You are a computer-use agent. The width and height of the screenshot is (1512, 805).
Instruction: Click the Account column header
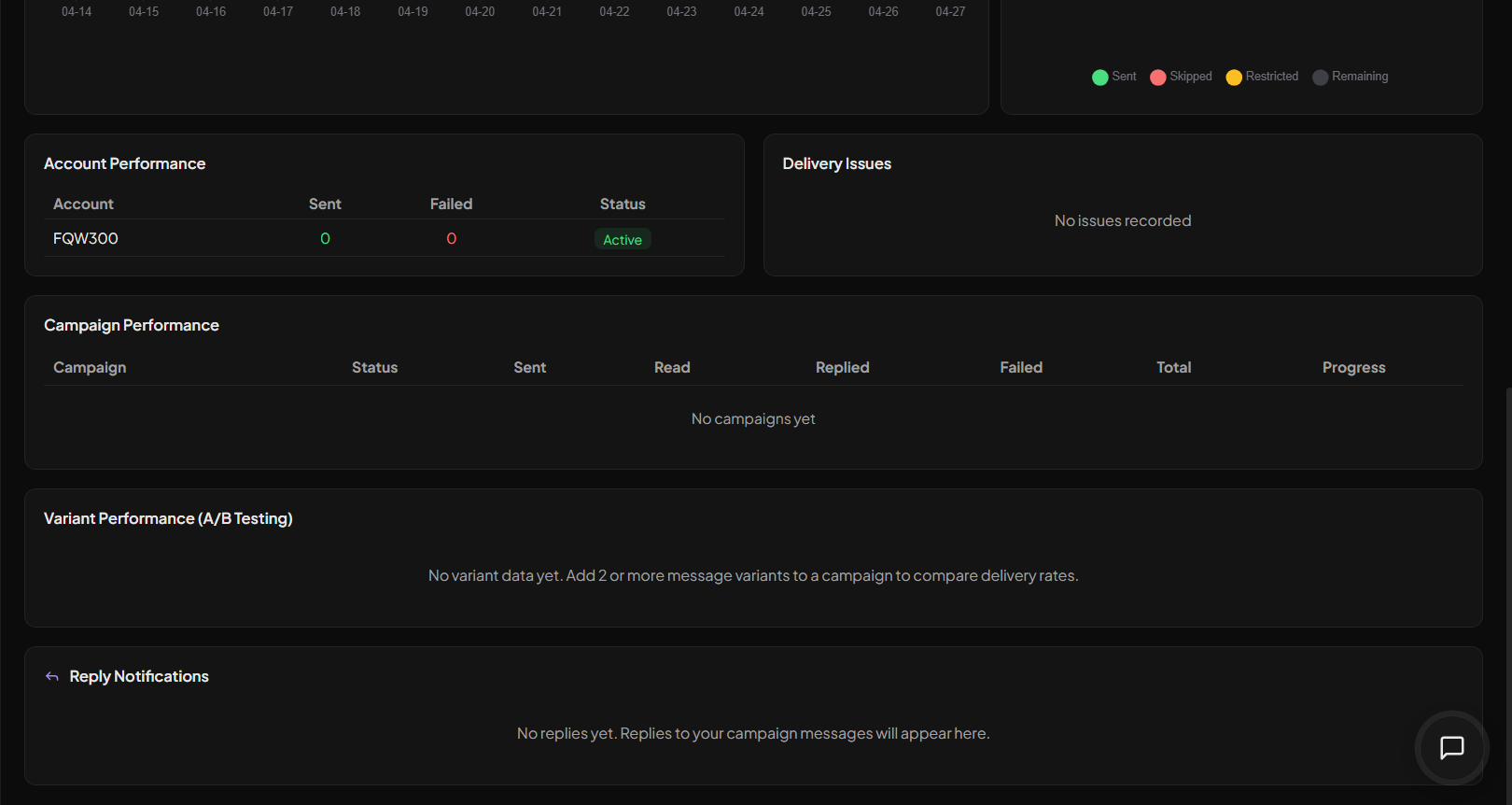coord(83,204)
